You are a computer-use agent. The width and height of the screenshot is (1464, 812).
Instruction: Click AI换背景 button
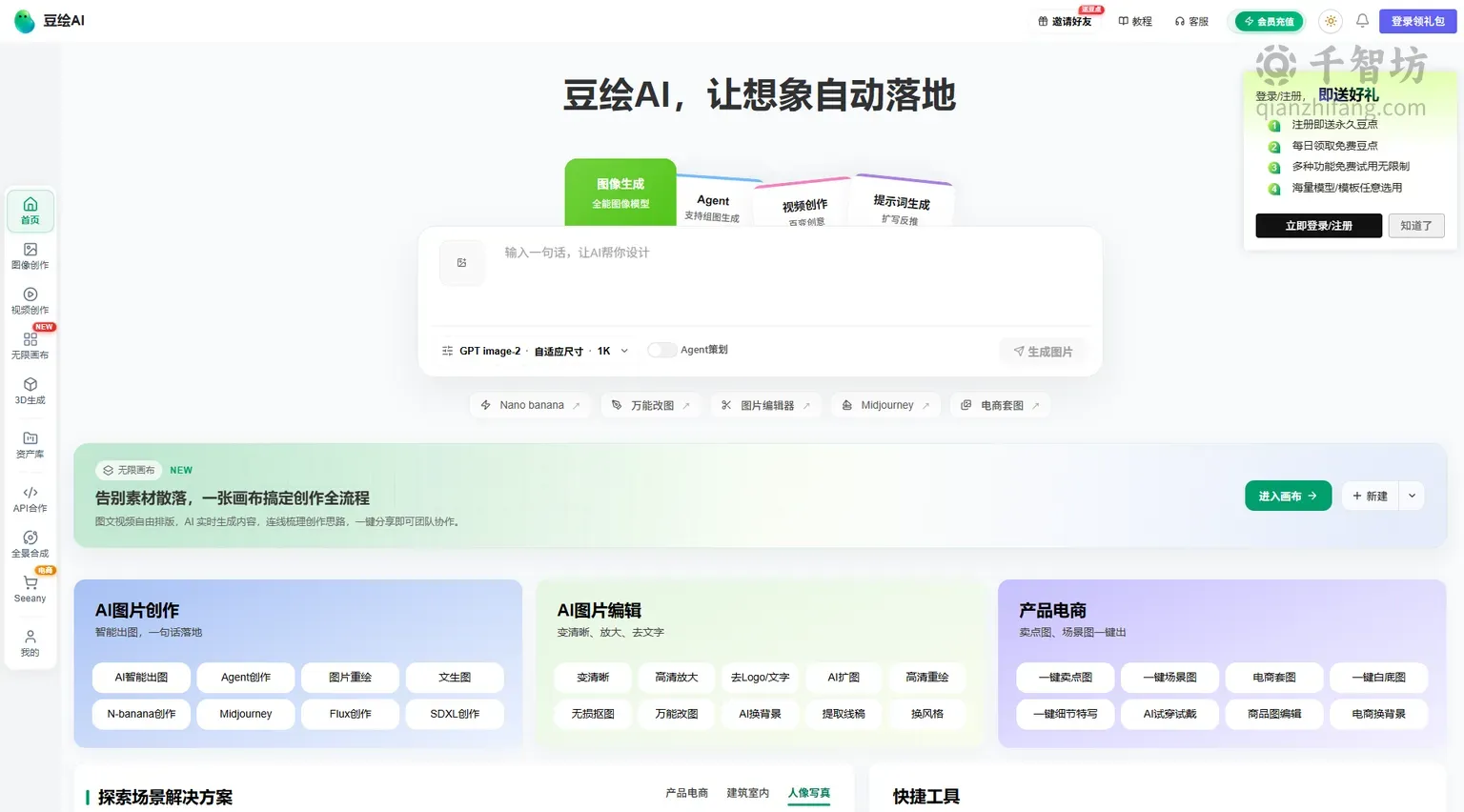(760, 714)
